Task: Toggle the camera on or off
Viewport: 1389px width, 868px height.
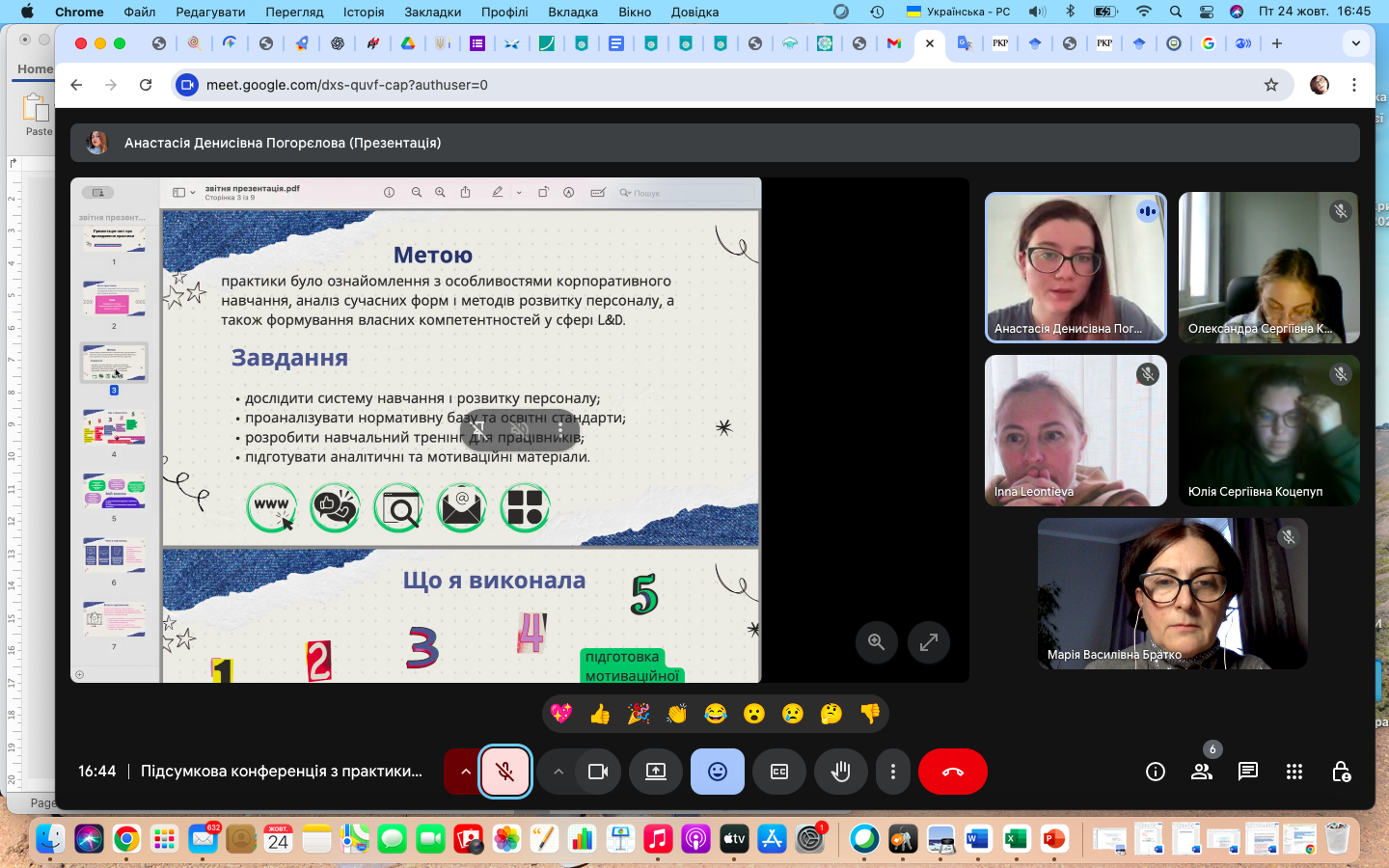Action: pyautogui.click(x=598, y=772)
